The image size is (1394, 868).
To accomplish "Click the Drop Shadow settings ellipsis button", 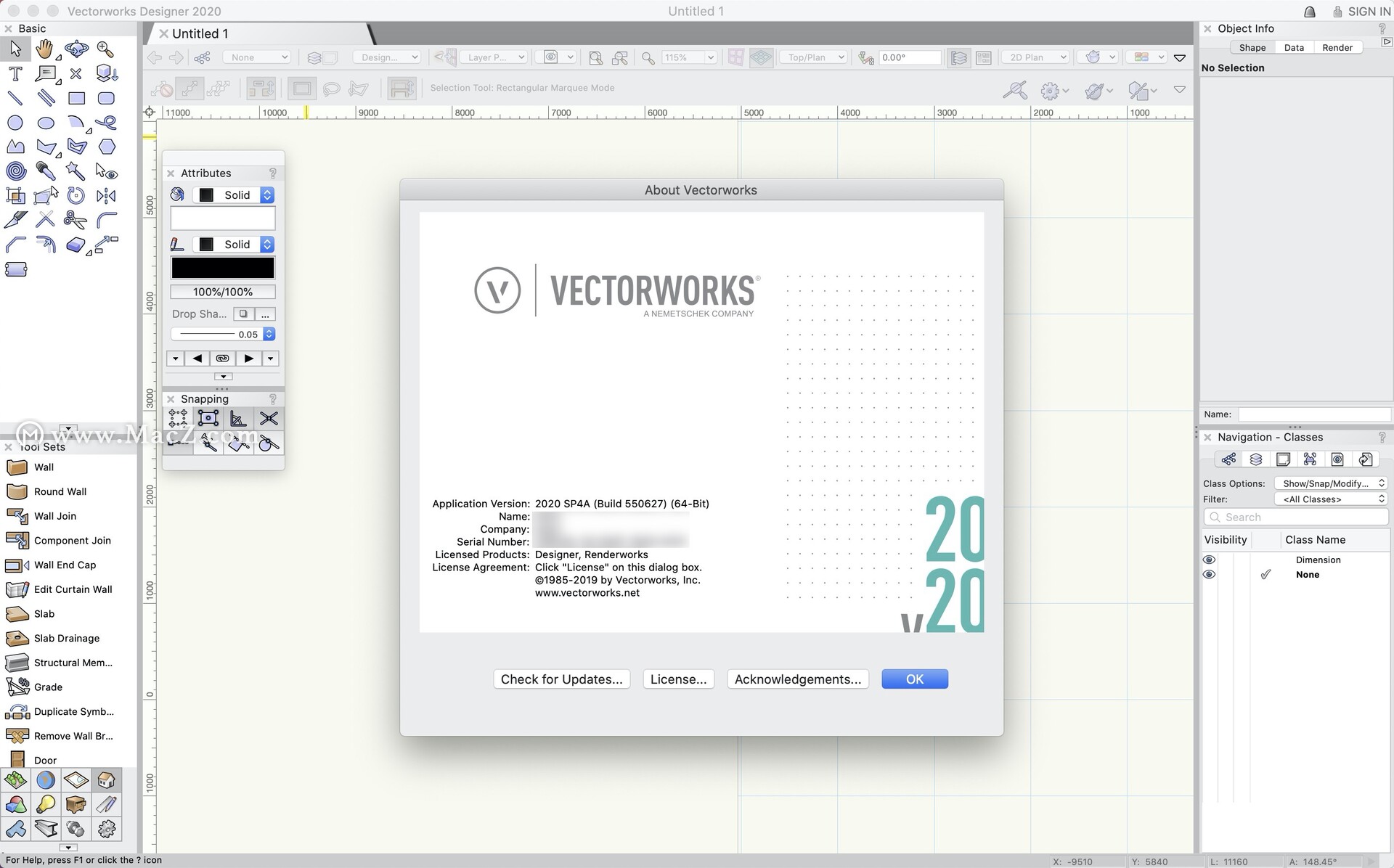I will click(x=265, y=314).
